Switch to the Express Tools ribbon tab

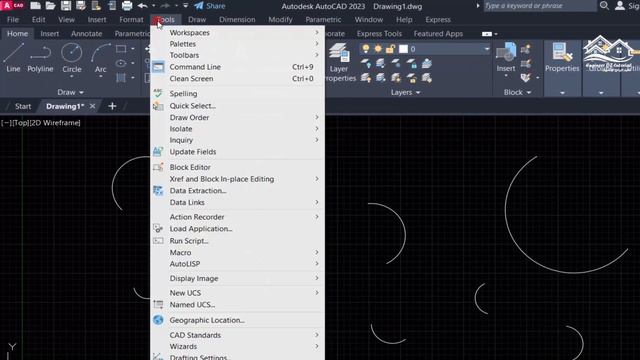(x=379, y=34)
